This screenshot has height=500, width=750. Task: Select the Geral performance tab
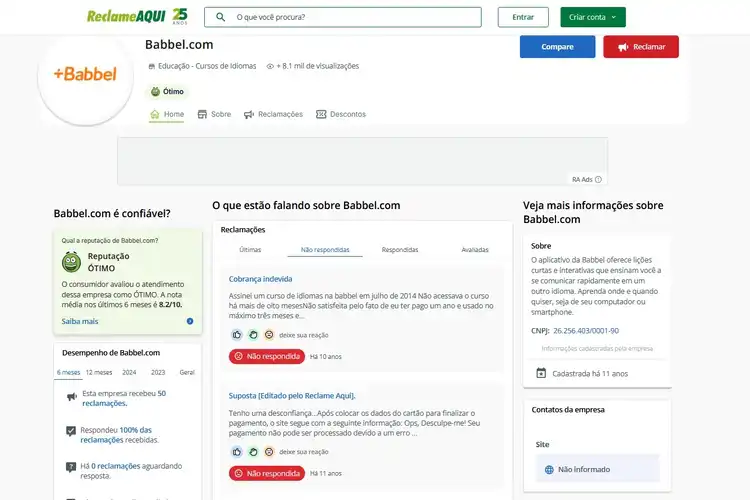(187, 372)
